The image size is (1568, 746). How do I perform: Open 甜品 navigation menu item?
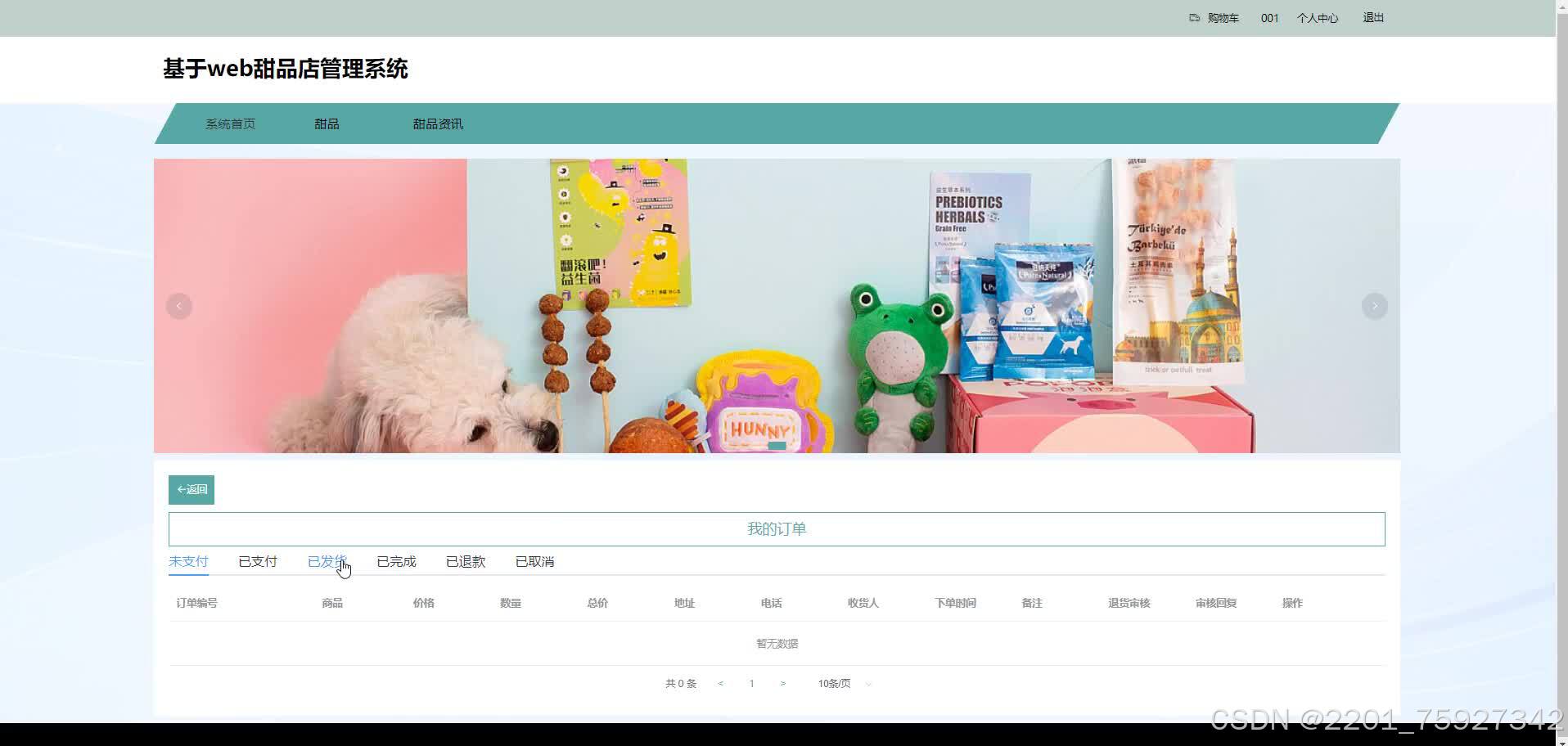point(327,124)
